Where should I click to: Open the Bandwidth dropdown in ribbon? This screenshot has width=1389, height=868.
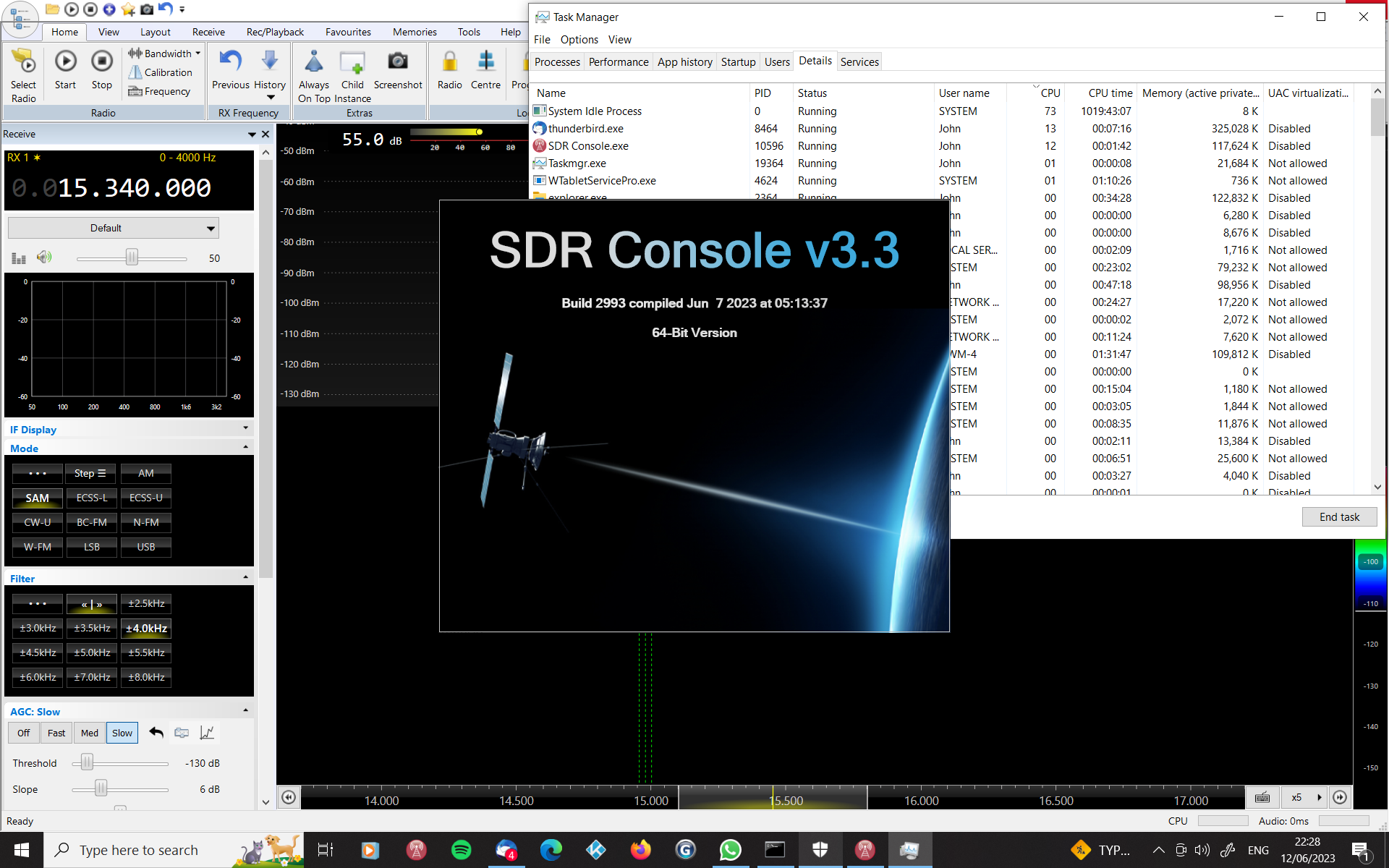(167, 54)
